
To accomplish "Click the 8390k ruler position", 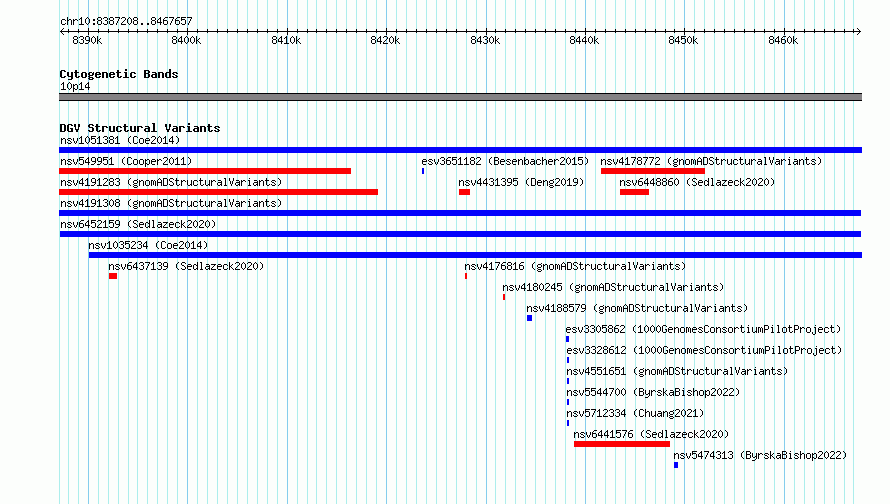I will (x=87, y=40).
